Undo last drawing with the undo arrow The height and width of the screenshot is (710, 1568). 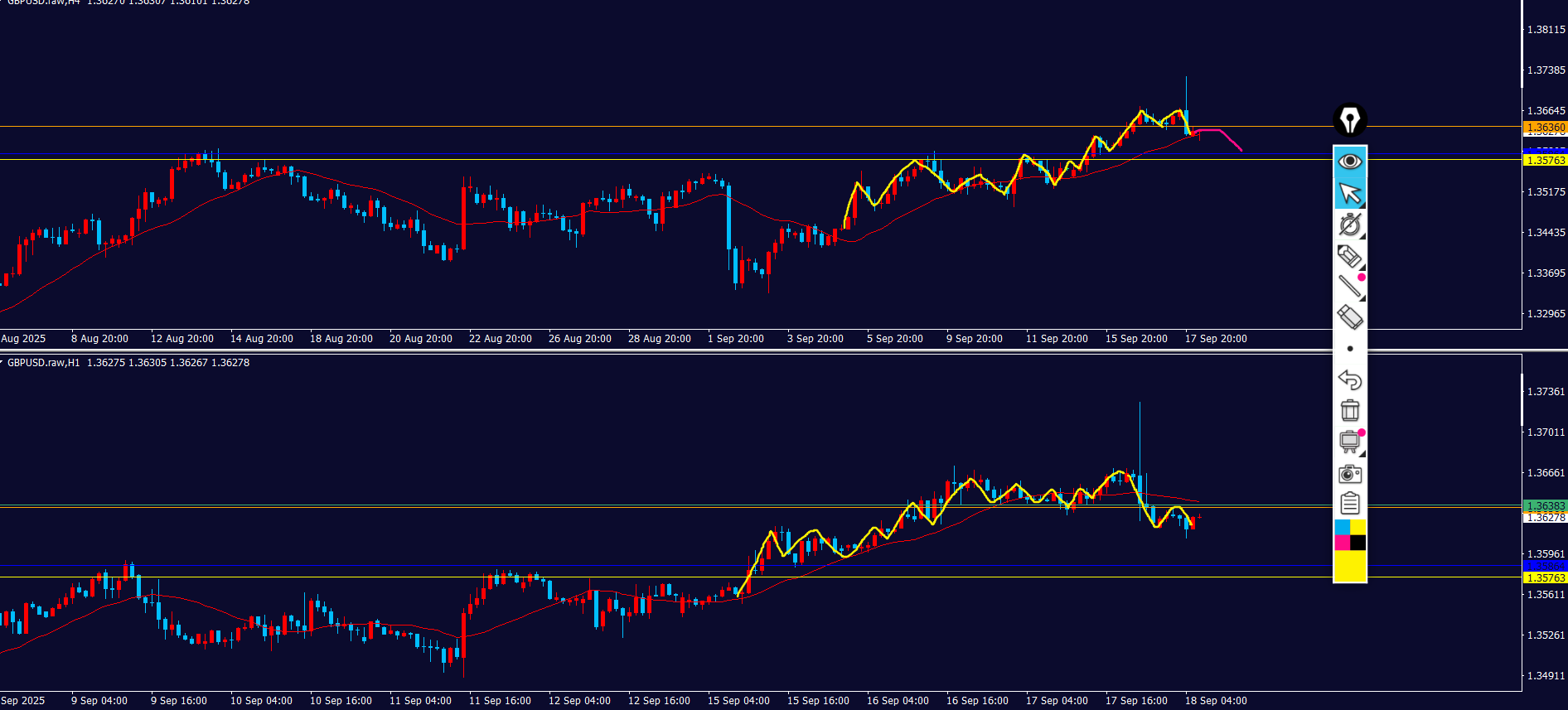(1350, 379)
